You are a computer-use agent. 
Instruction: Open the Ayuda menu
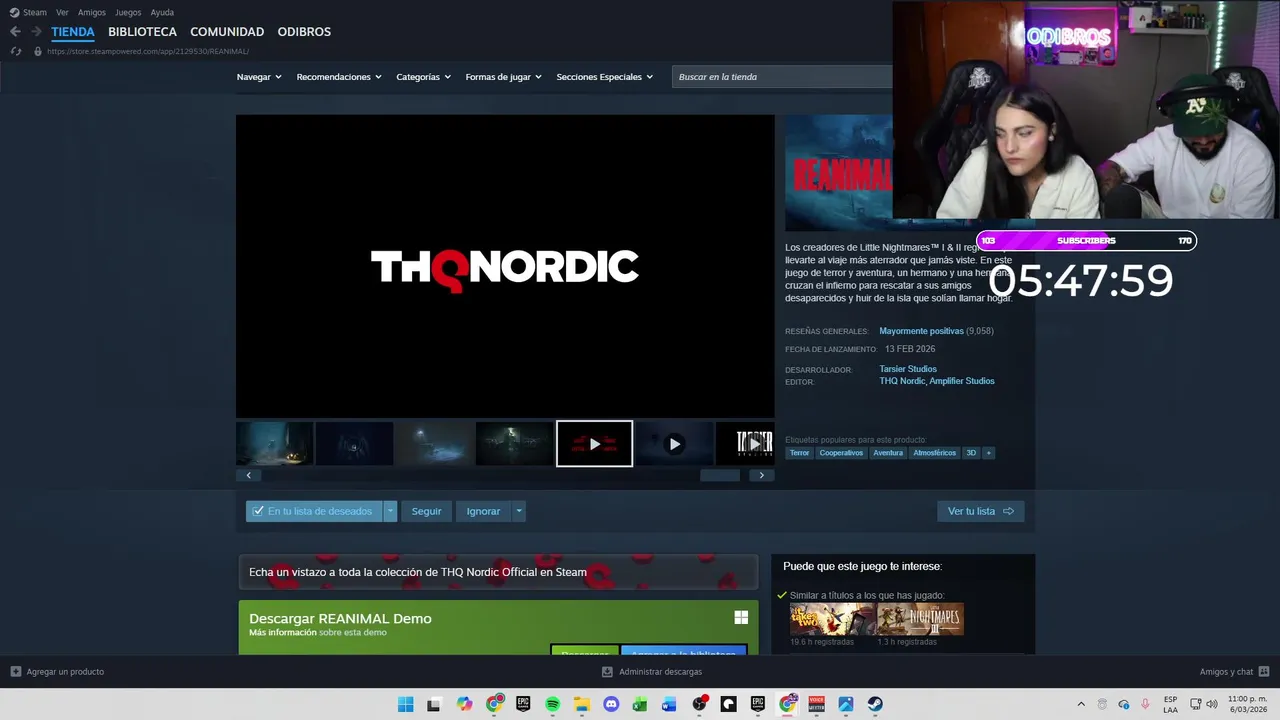pyautogui.click(x=162, y=12)
